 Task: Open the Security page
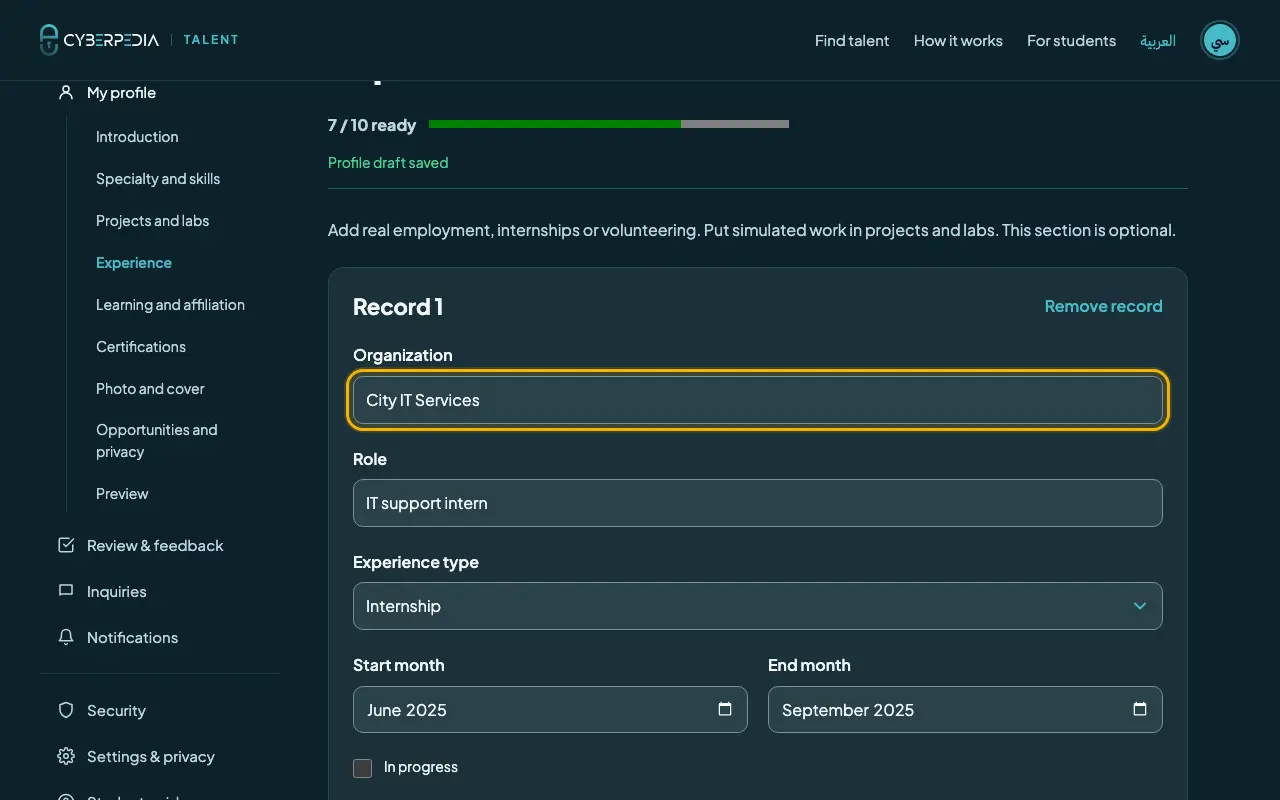click(116, 710)
